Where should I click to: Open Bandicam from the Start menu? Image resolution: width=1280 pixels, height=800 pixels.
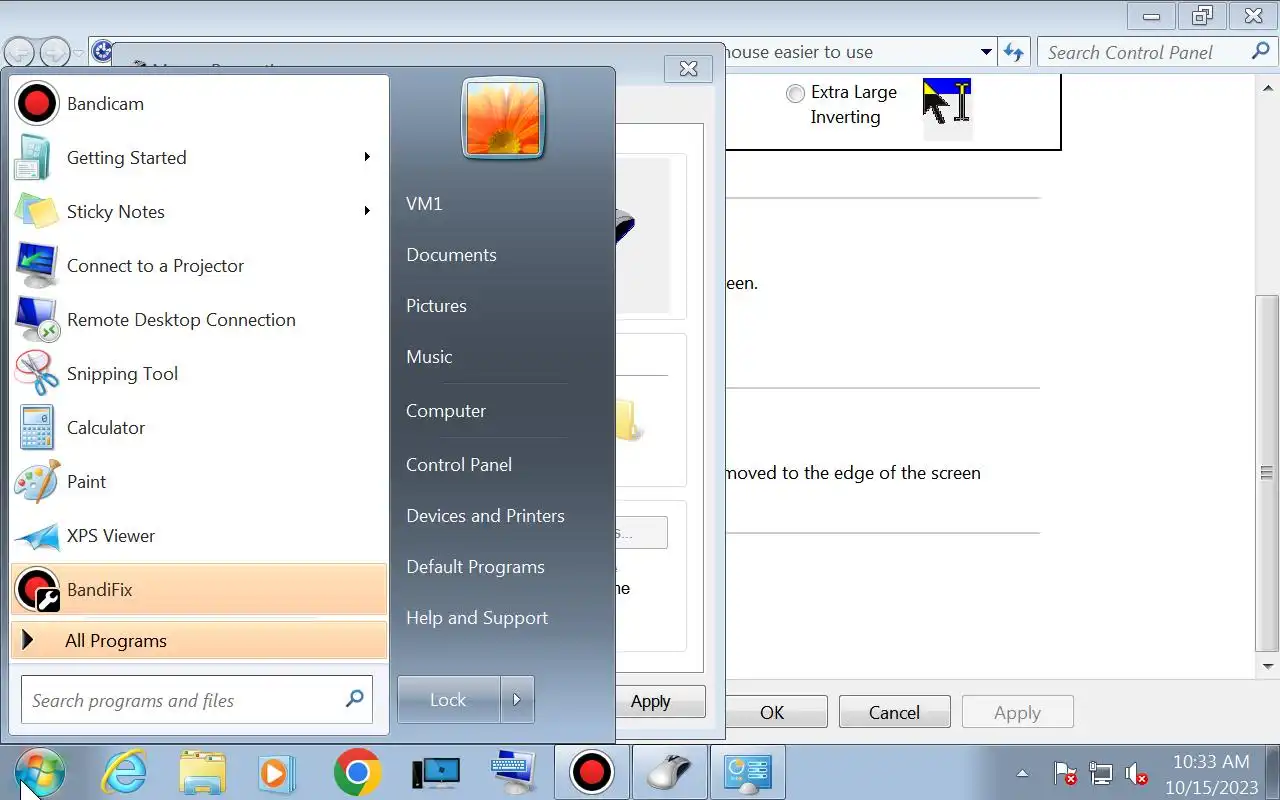[199, 104]
